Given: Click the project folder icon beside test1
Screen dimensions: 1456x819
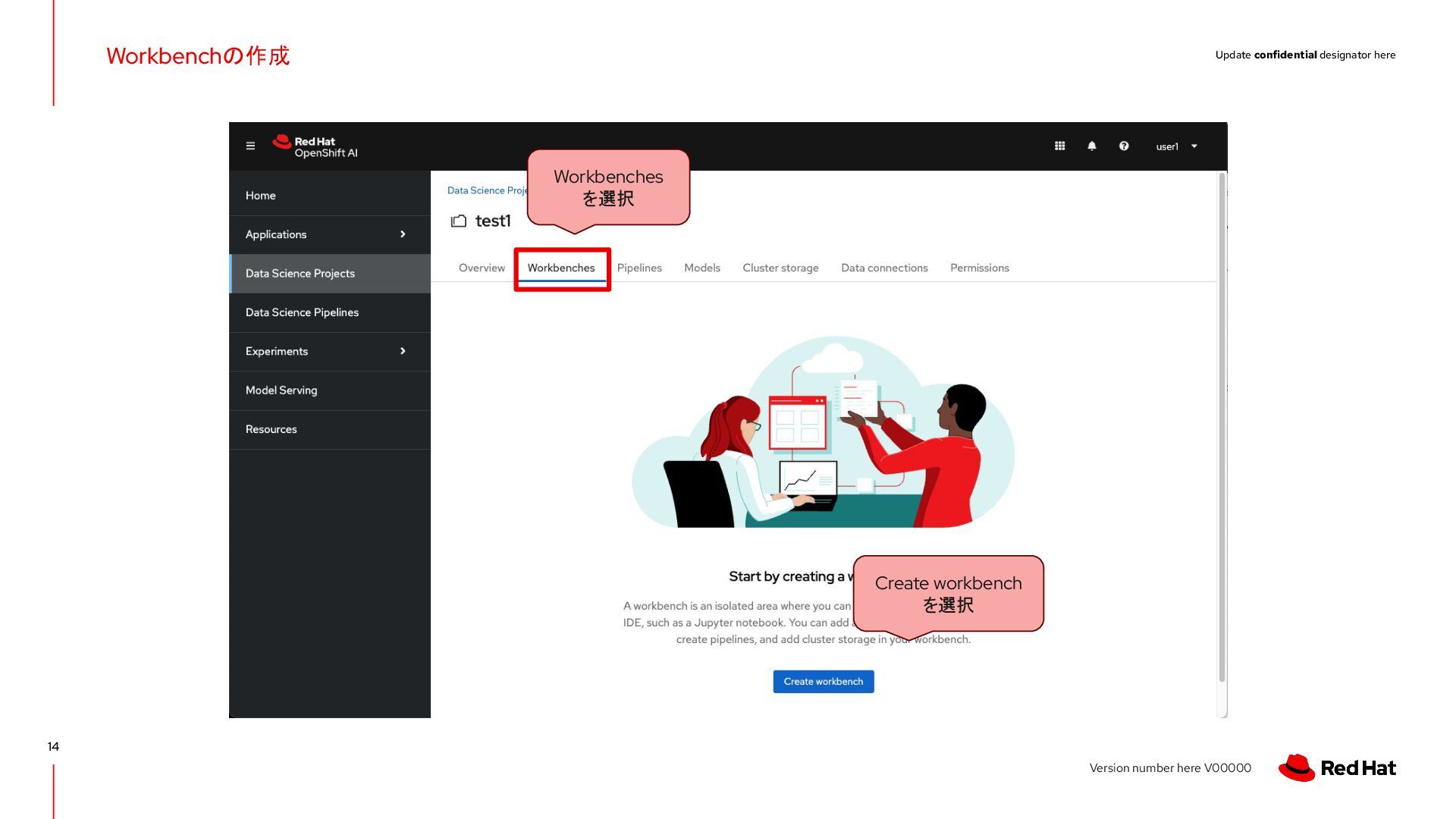Looking at the screenshot, I should tap(459, 221).
